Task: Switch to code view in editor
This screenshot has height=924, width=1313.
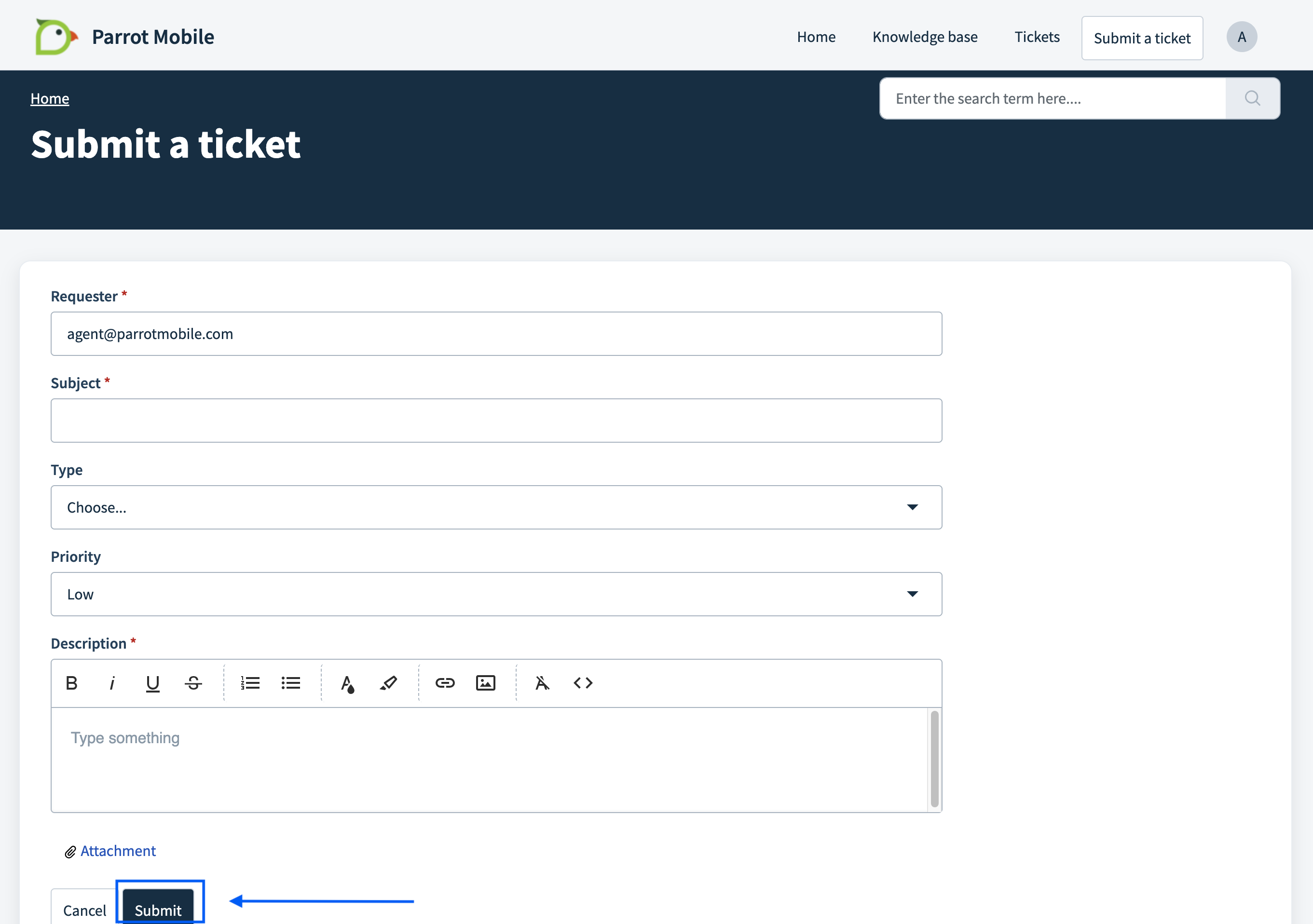Action: (583, 683)
